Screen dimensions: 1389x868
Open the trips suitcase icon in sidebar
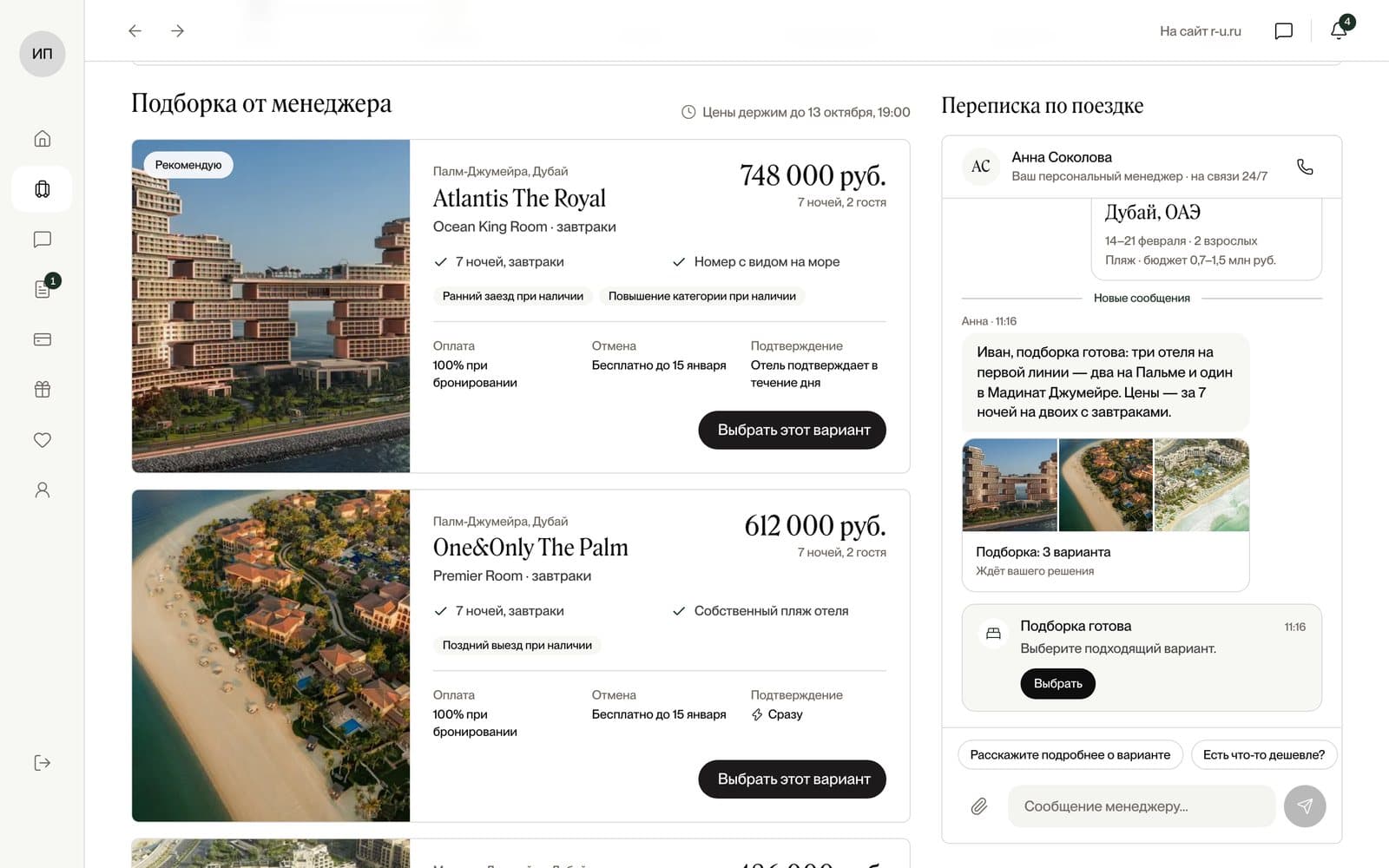click(x=42, y=189)
